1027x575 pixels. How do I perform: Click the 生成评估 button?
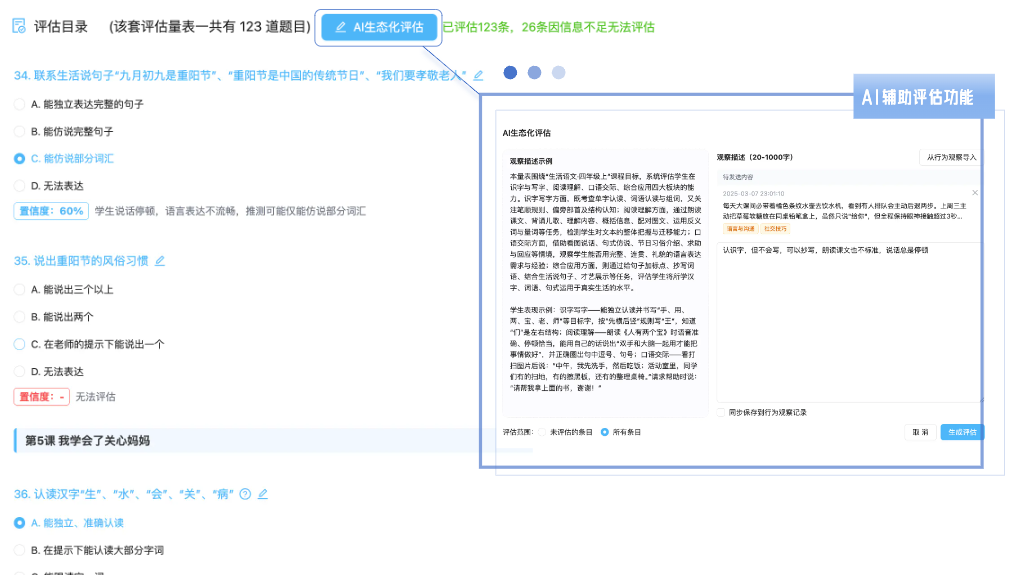tap(962, 432)
